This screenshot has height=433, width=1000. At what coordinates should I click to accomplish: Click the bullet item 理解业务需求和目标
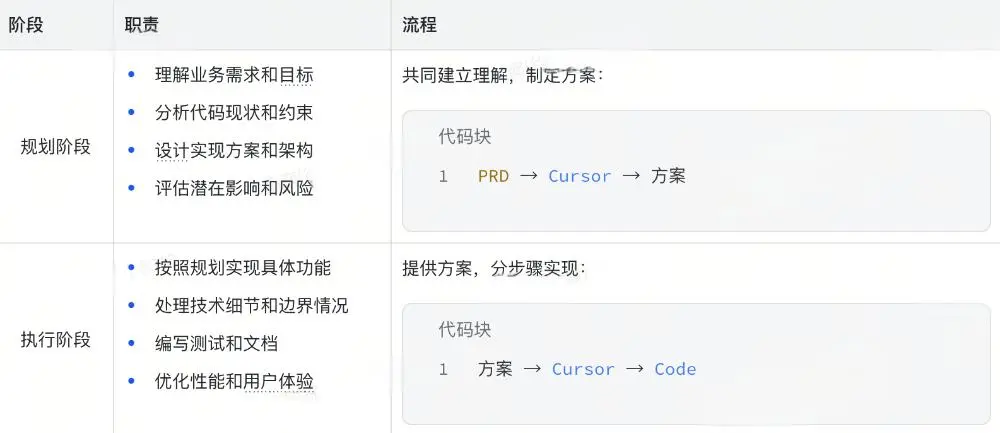(234, 75)
